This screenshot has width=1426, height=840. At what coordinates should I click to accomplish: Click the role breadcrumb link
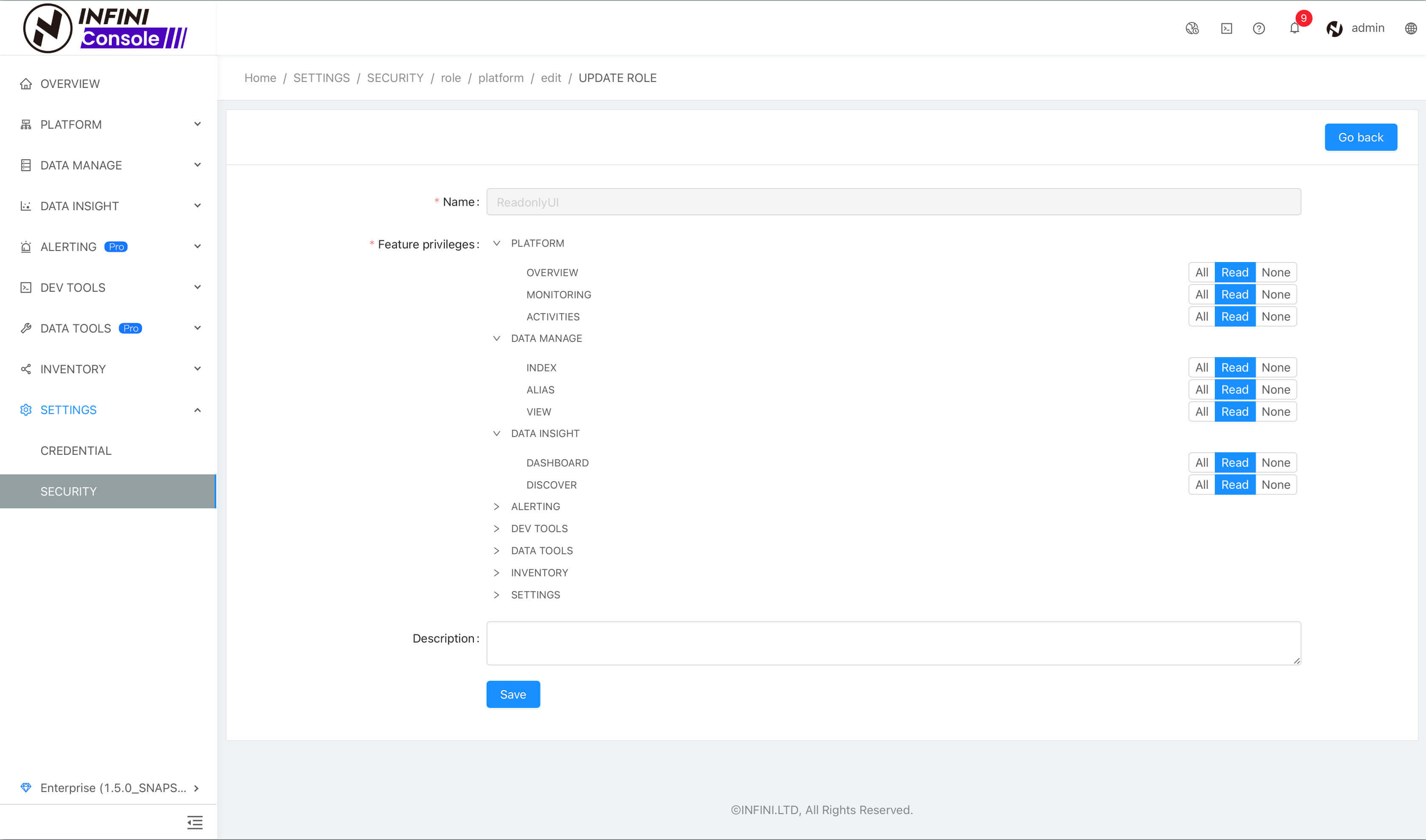point(451,78)
